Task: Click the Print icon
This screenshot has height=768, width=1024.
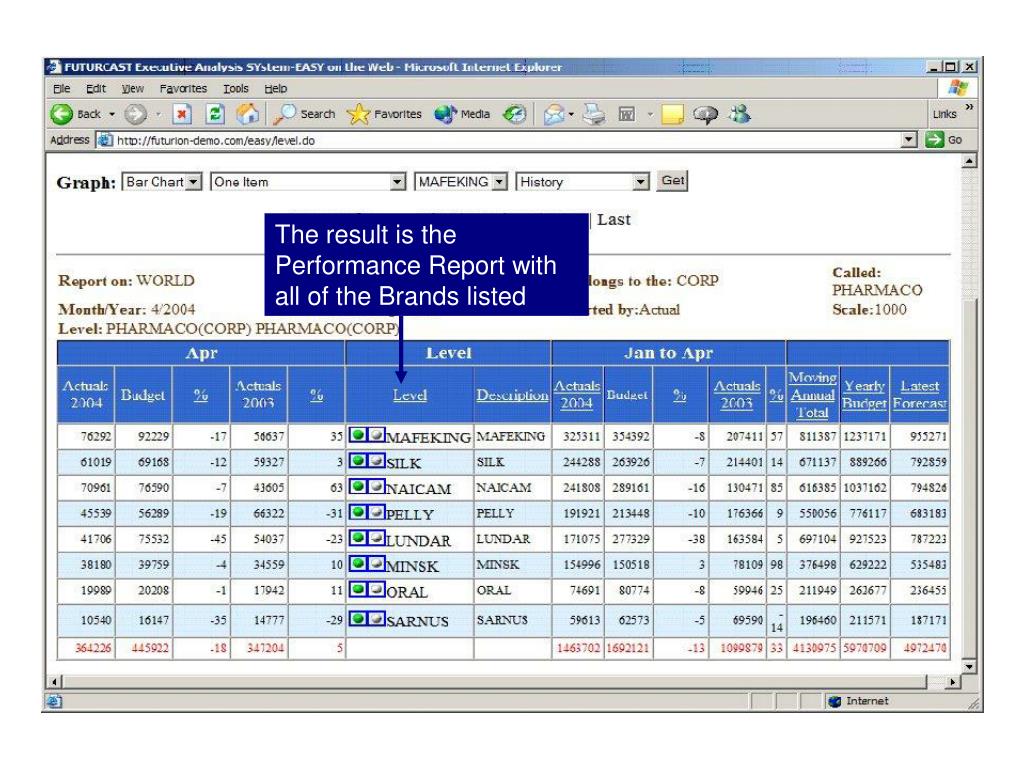Action: [594, 114]
